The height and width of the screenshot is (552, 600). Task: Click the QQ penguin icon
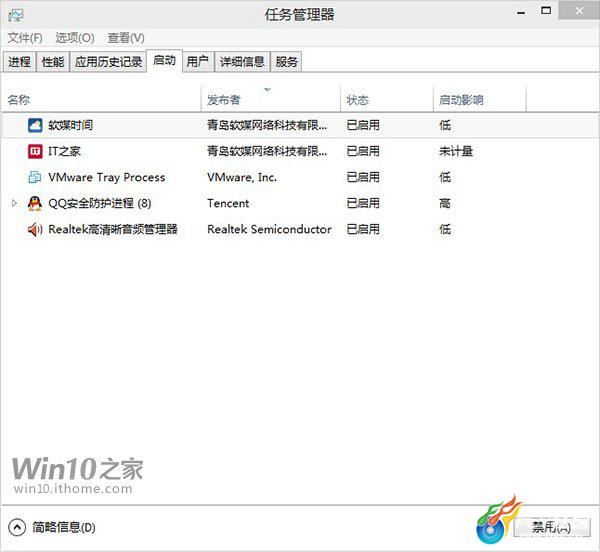35,203
